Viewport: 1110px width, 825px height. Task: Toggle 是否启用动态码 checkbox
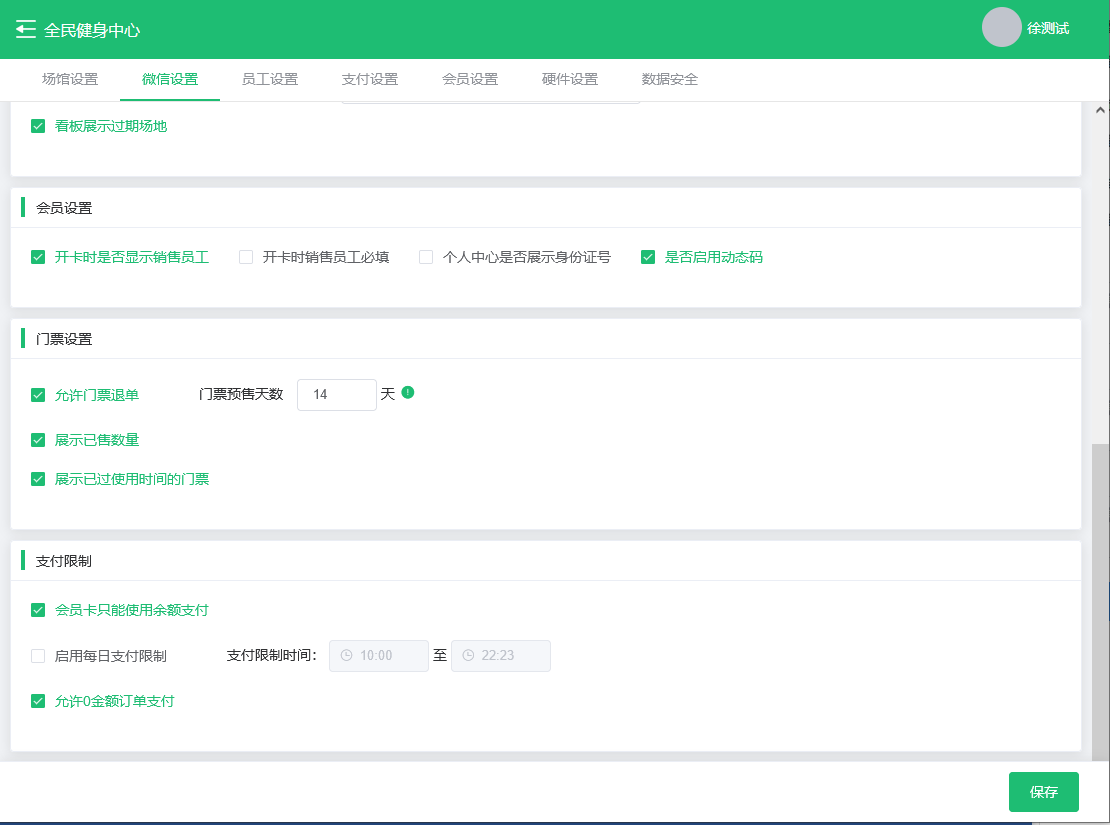[x=648, y=257]
